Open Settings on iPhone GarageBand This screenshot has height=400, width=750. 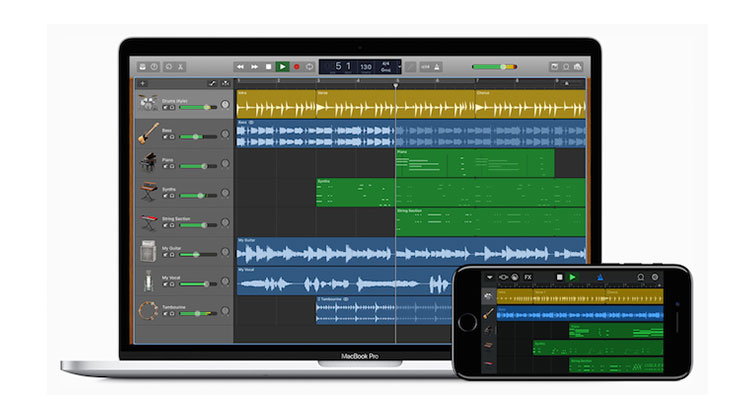(655, 277)
